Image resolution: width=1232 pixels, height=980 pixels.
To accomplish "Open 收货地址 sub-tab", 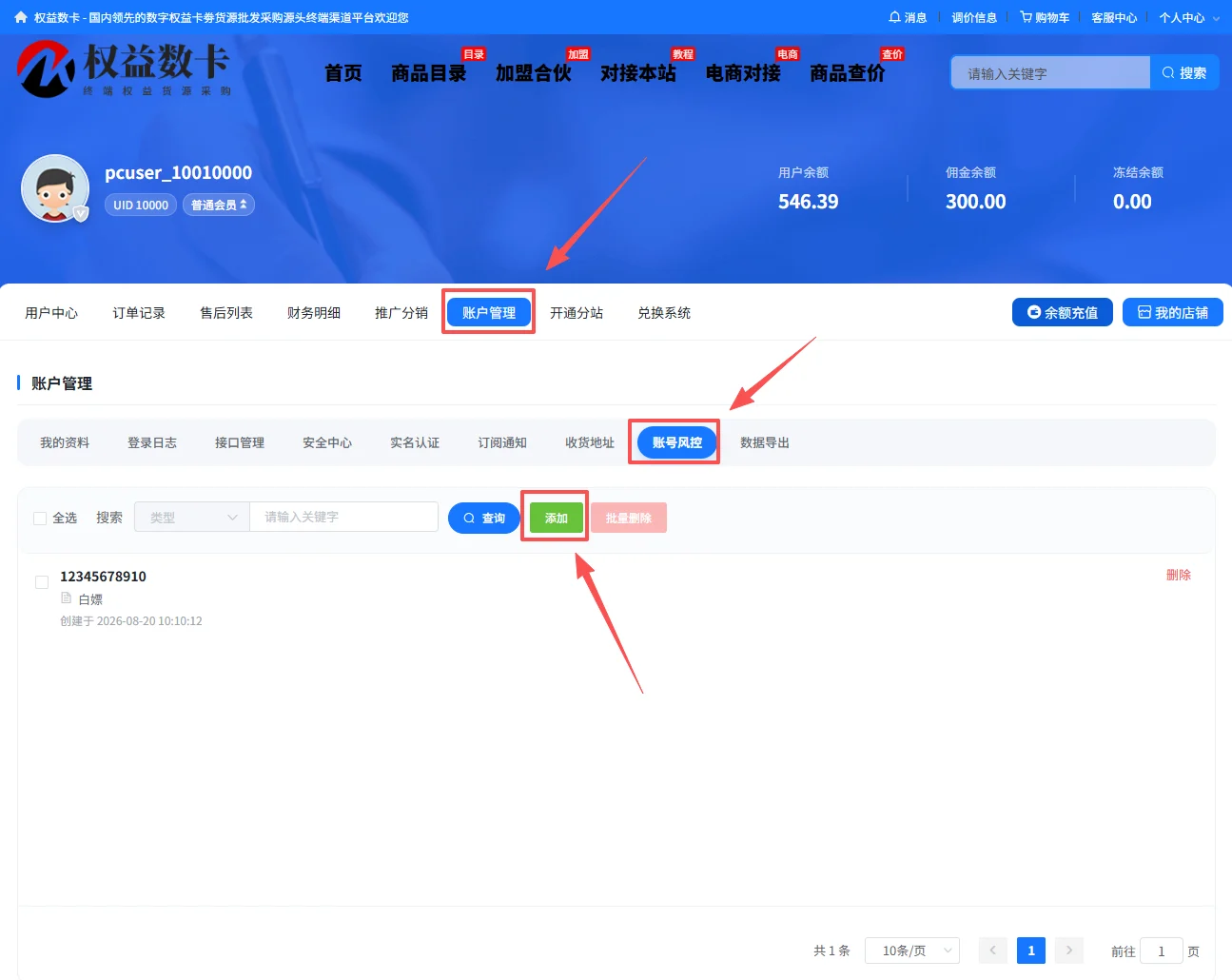I will 590,442.
